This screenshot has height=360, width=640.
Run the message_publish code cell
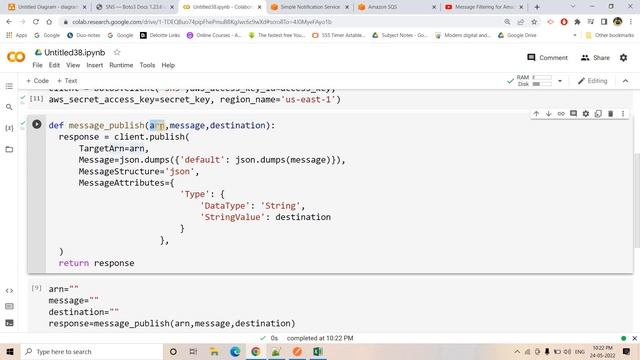36,124
